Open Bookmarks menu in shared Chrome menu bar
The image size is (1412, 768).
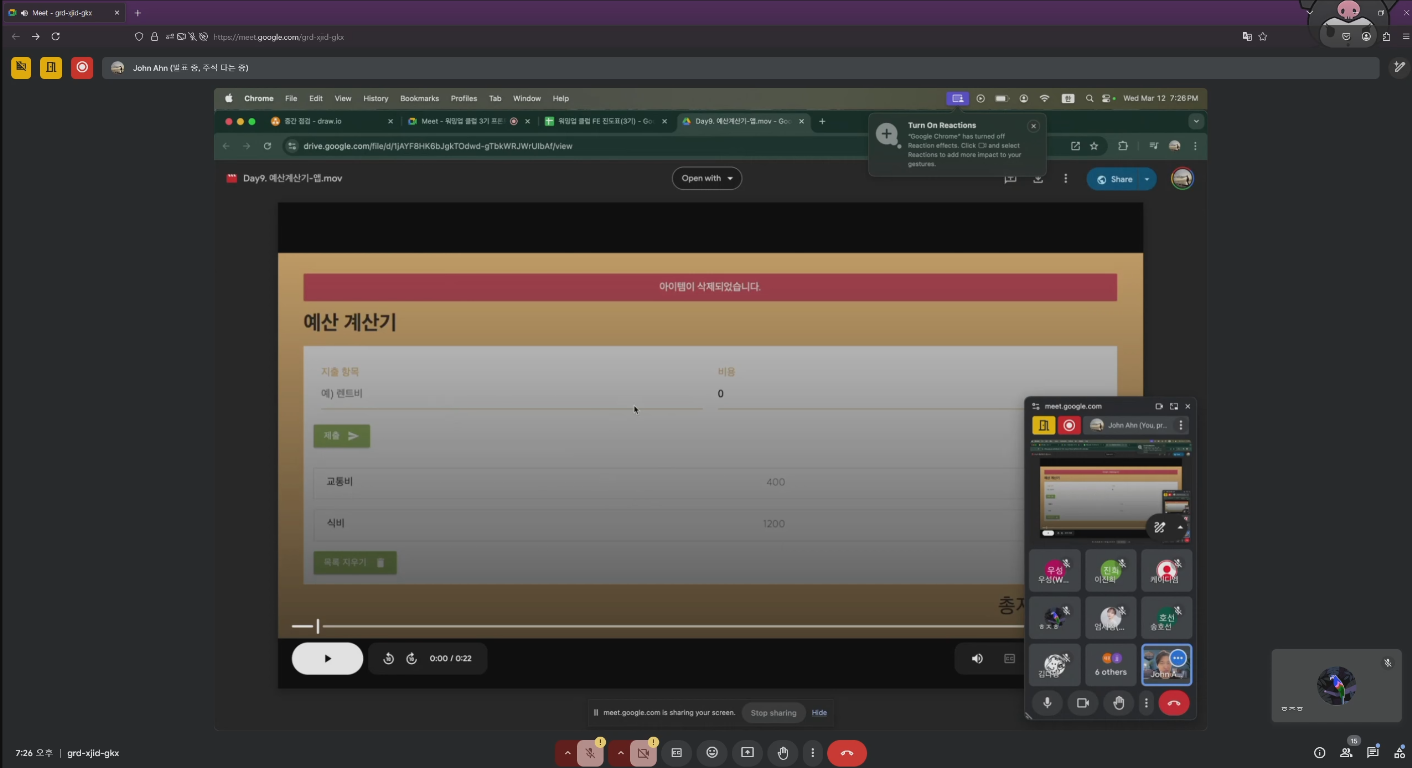420,98
